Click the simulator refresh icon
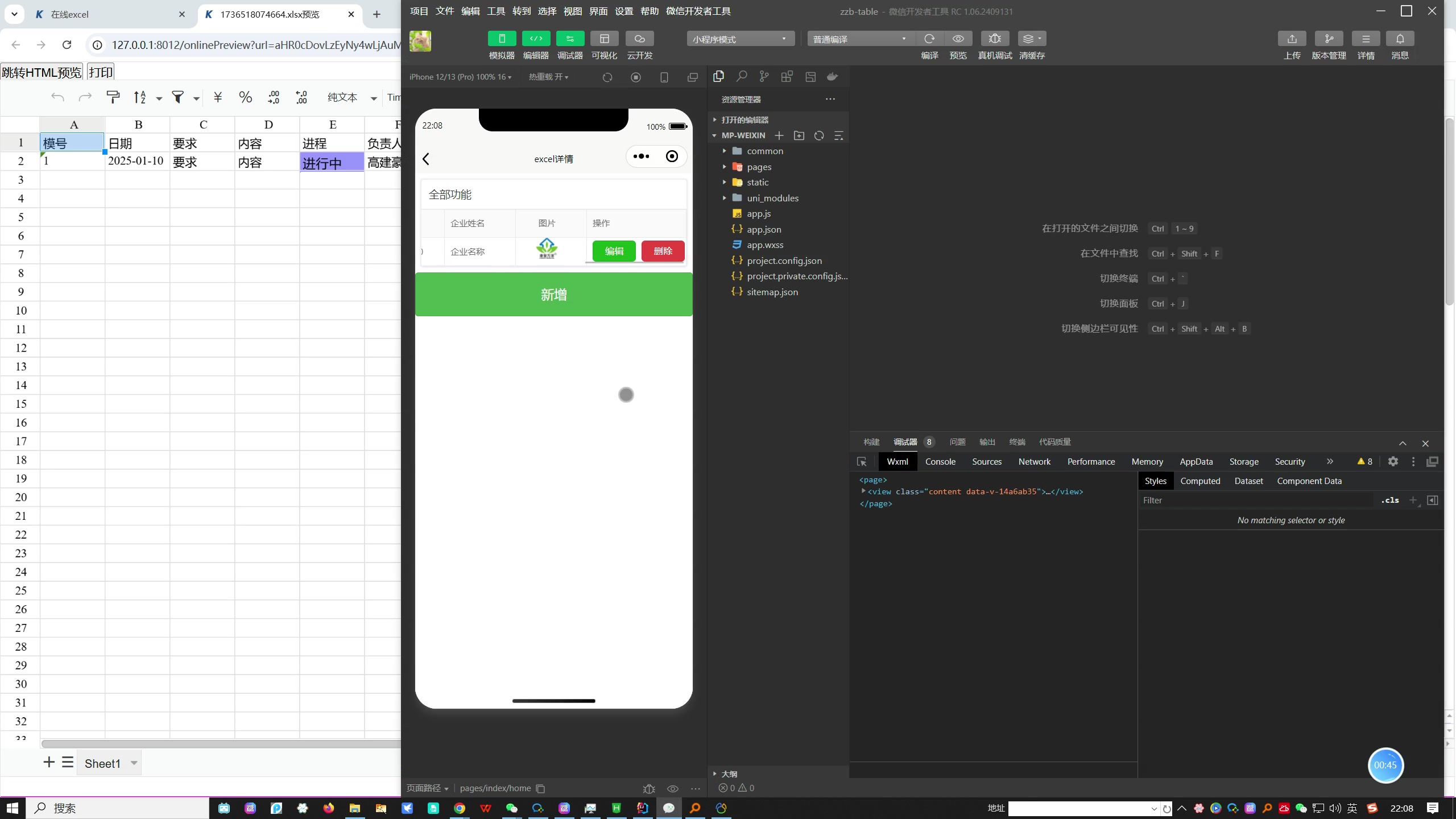This screenshot has width=1456, height=819. [607, 77]
